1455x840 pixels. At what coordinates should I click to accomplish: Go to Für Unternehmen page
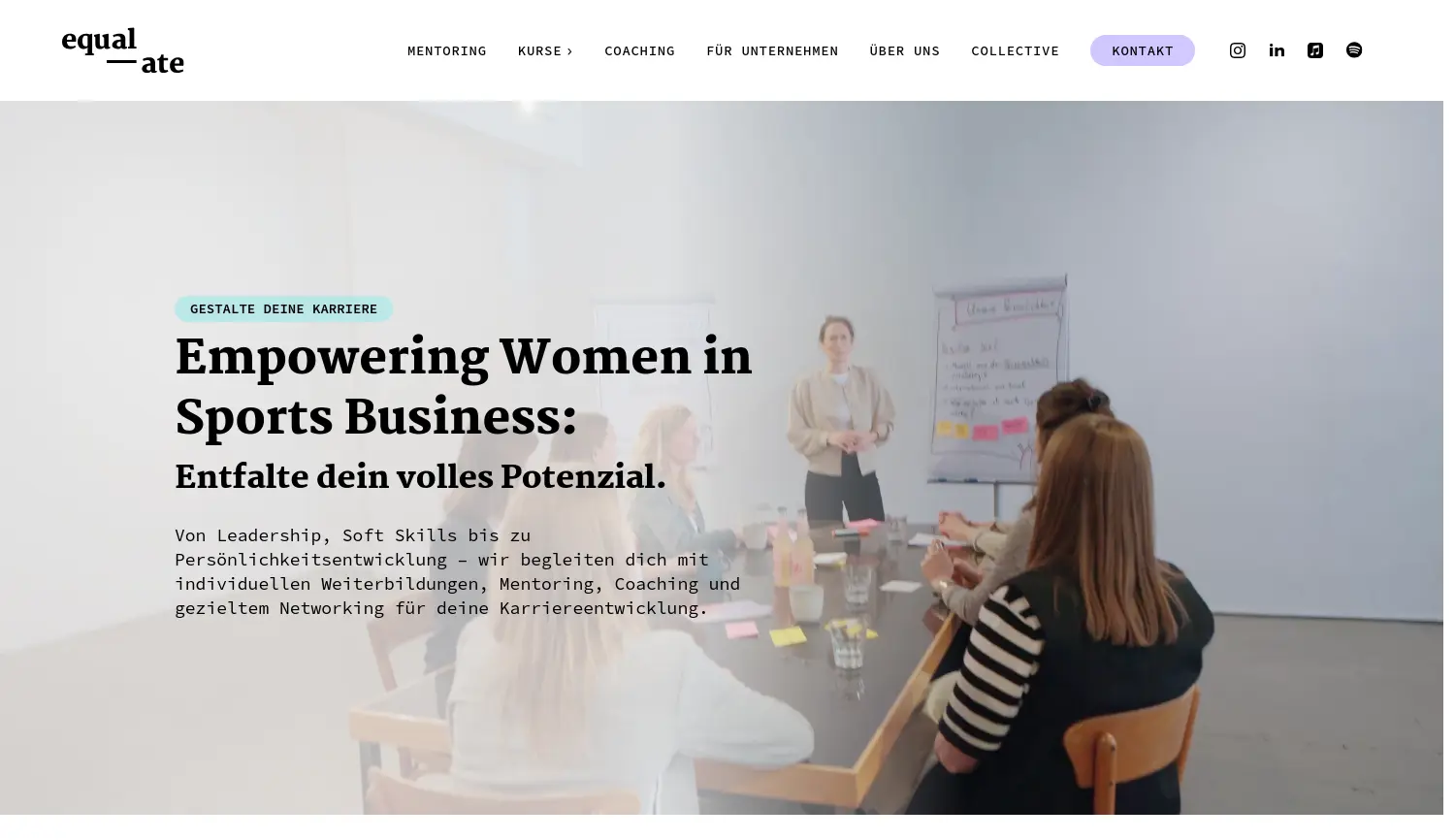pyautogui.click(x=771, y=50)
